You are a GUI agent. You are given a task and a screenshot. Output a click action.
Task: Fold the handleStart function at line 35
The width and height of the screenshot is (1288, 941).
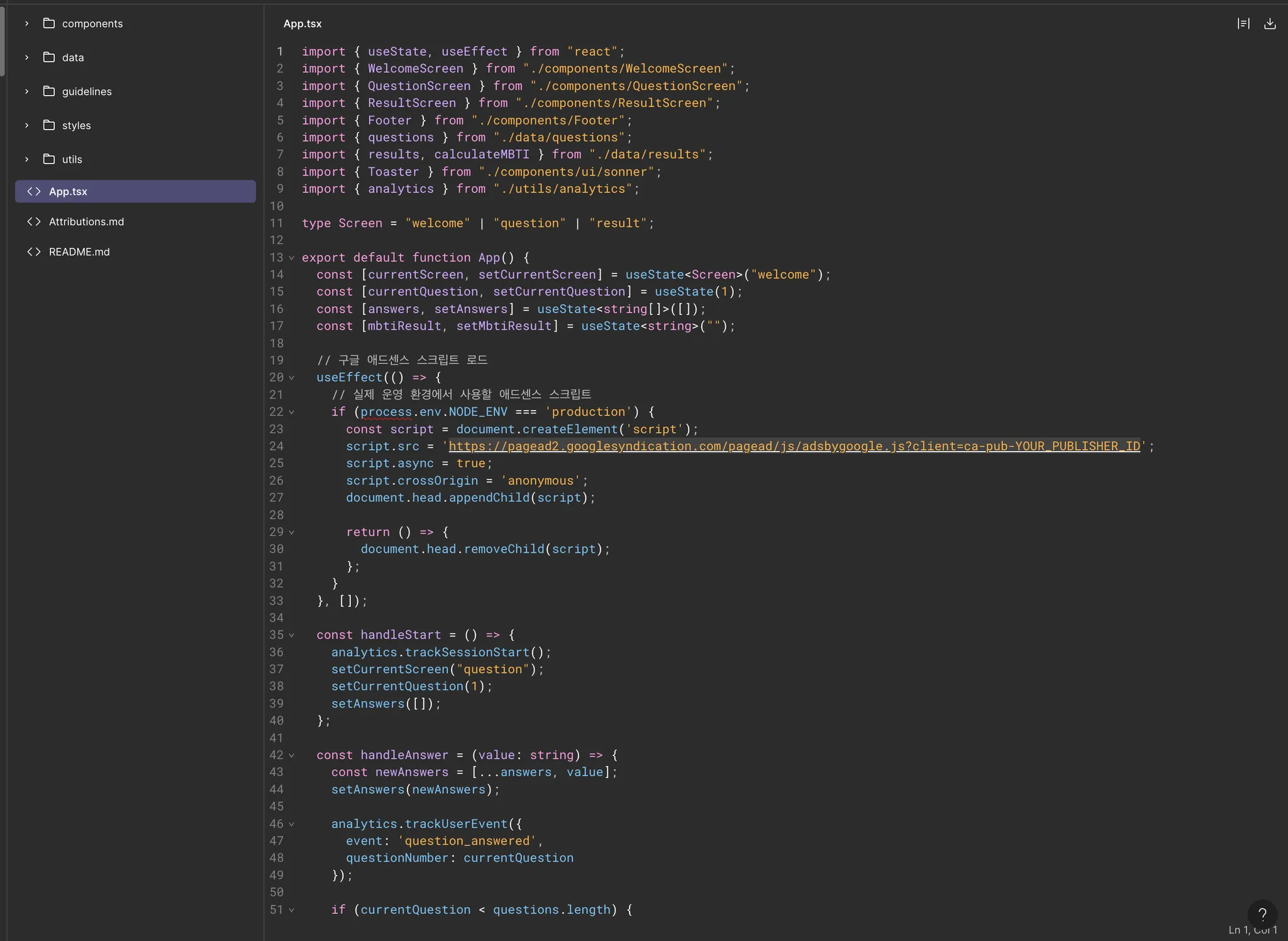pyautogui.click(x=291, y=635)
